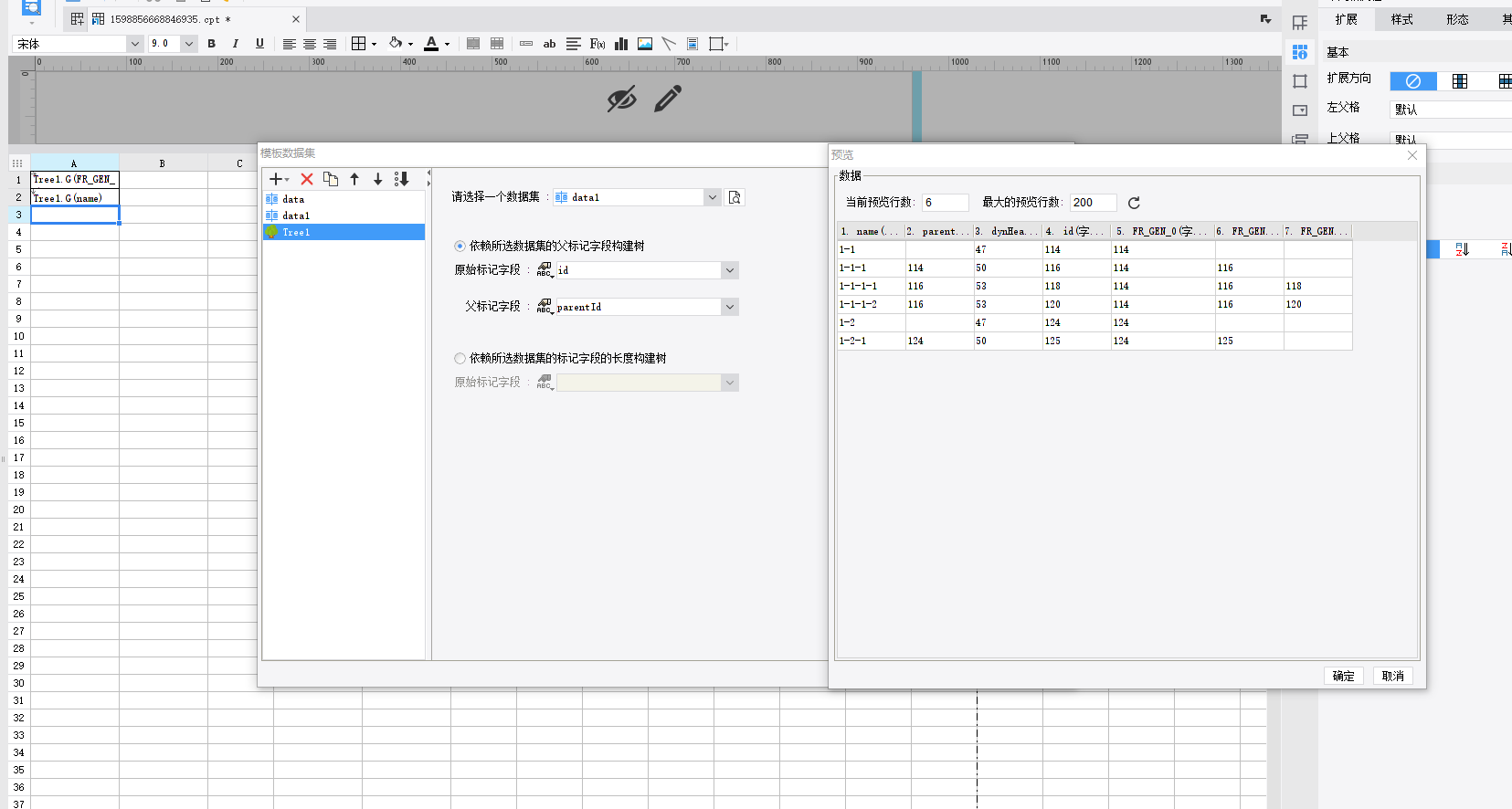1512x809 pixels.
Task: Click the cell border grid icon
Action: coord(358,44)
